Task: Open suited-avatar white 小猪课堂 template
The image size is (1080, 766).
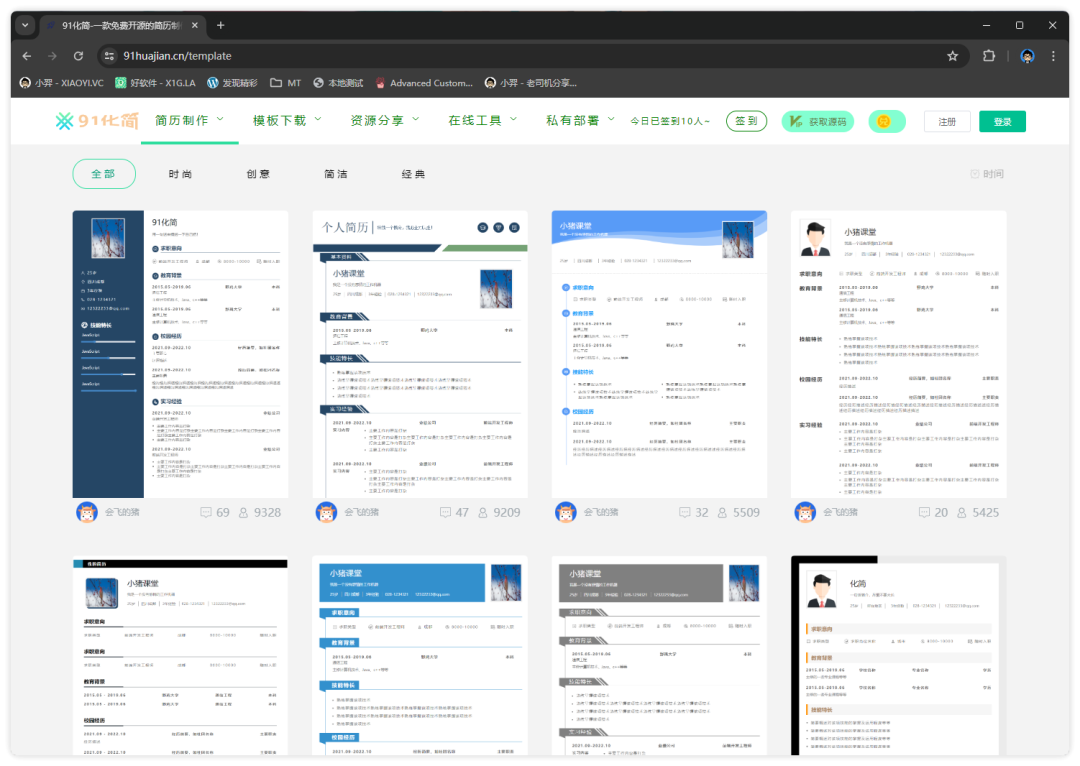Action: point(899,354)
